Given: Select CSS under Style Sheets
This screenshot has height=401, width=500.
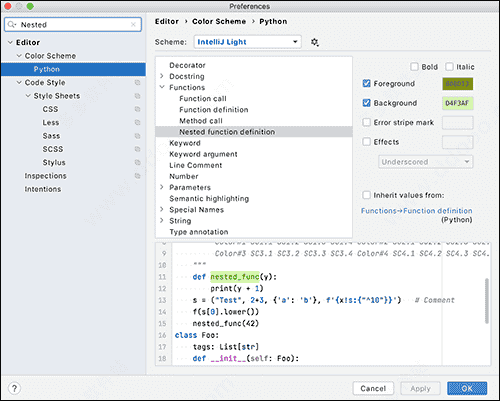Looking at the screenshot, I should pos(50,109).
